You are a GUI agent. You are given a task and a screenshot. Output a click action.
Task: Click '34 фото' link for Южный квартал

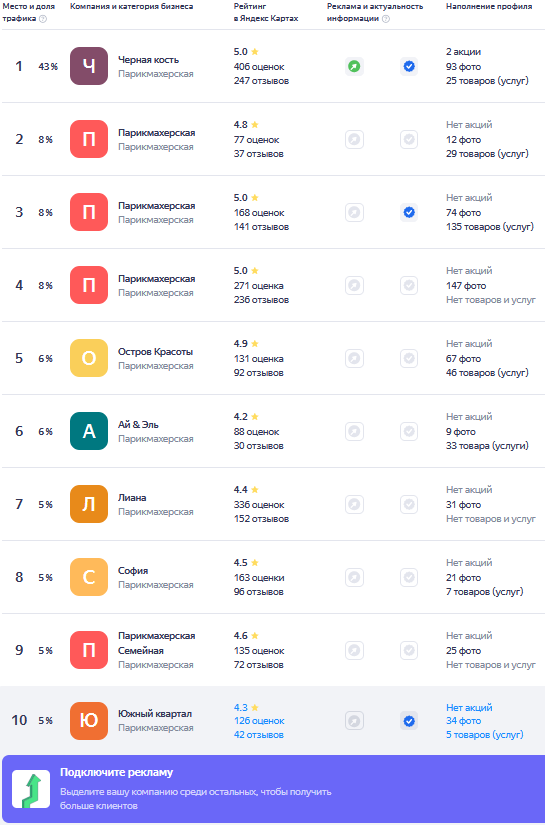(x=463, y=721)
